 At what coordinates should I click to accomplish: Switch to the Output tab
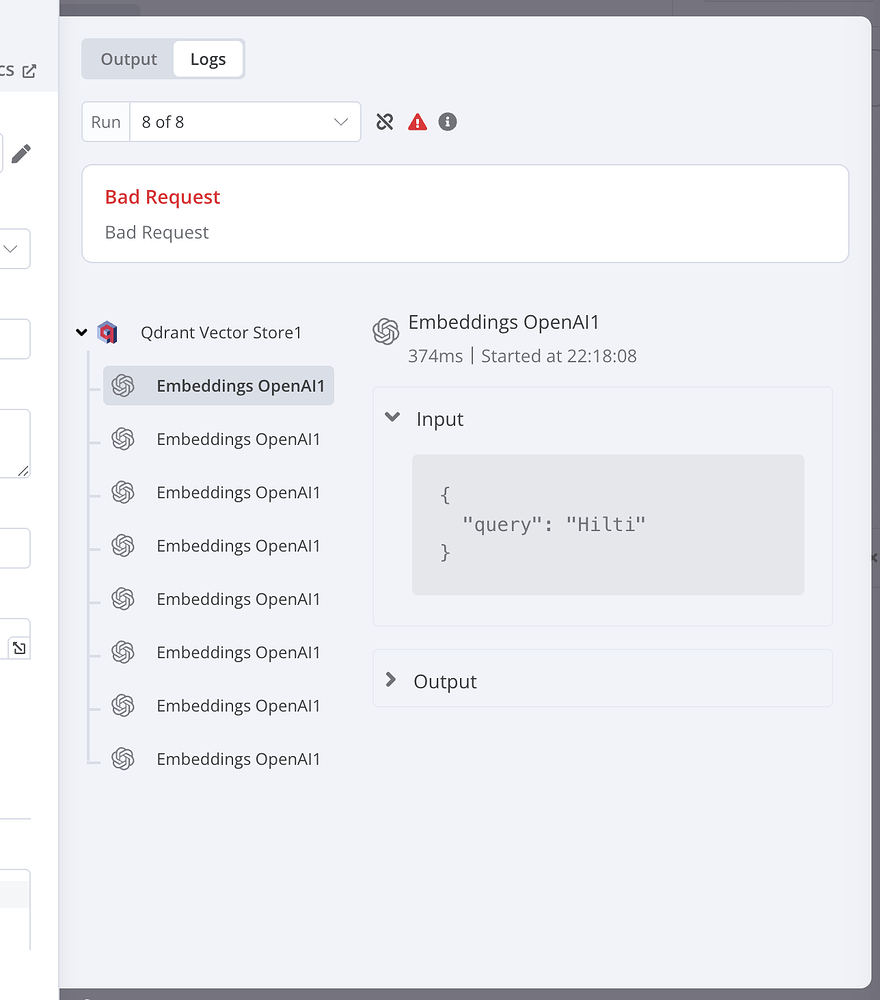tap(129, 59)
